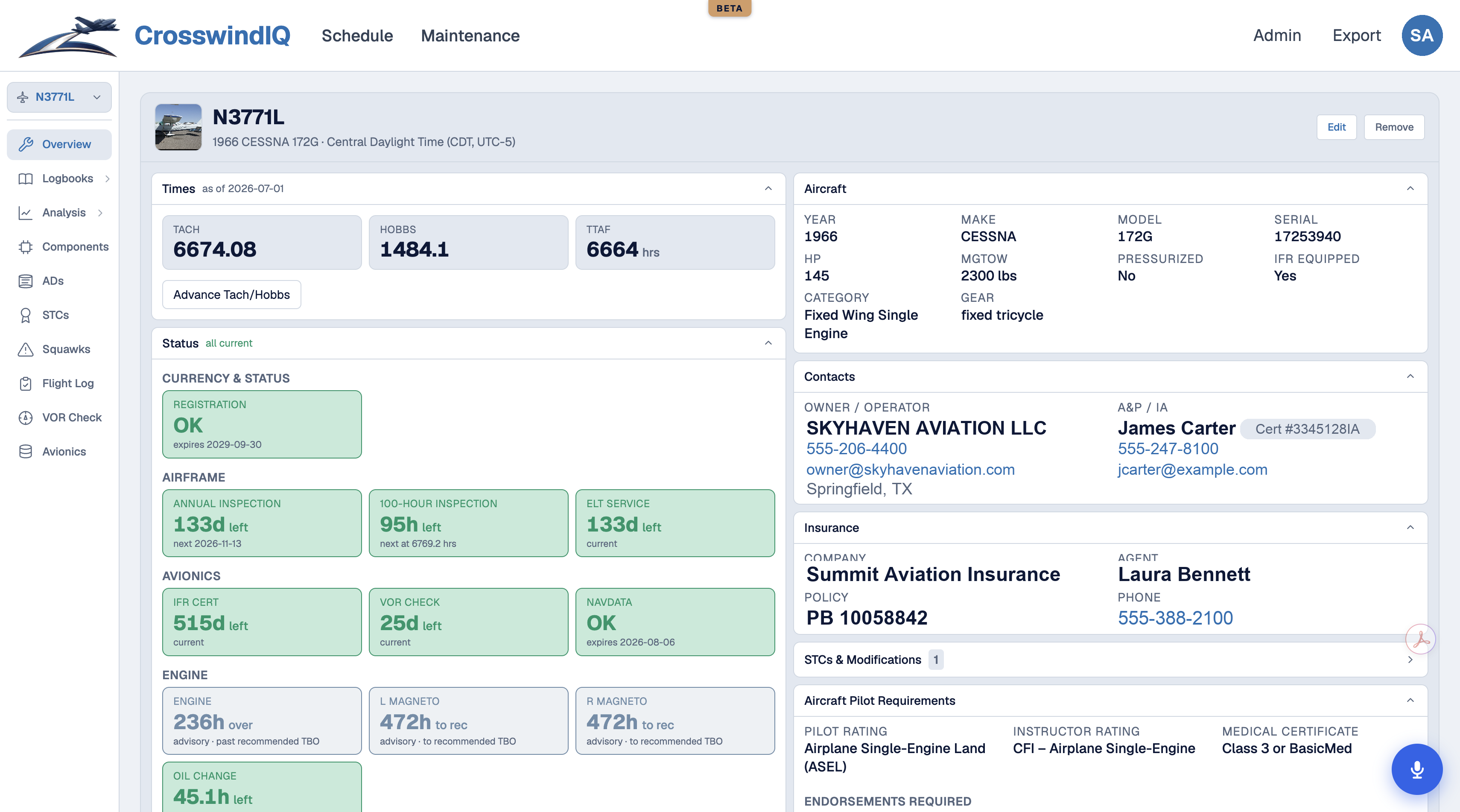Click the Logbooks book icon
This screenshot has width=1460, height=812.
(26, 178)
